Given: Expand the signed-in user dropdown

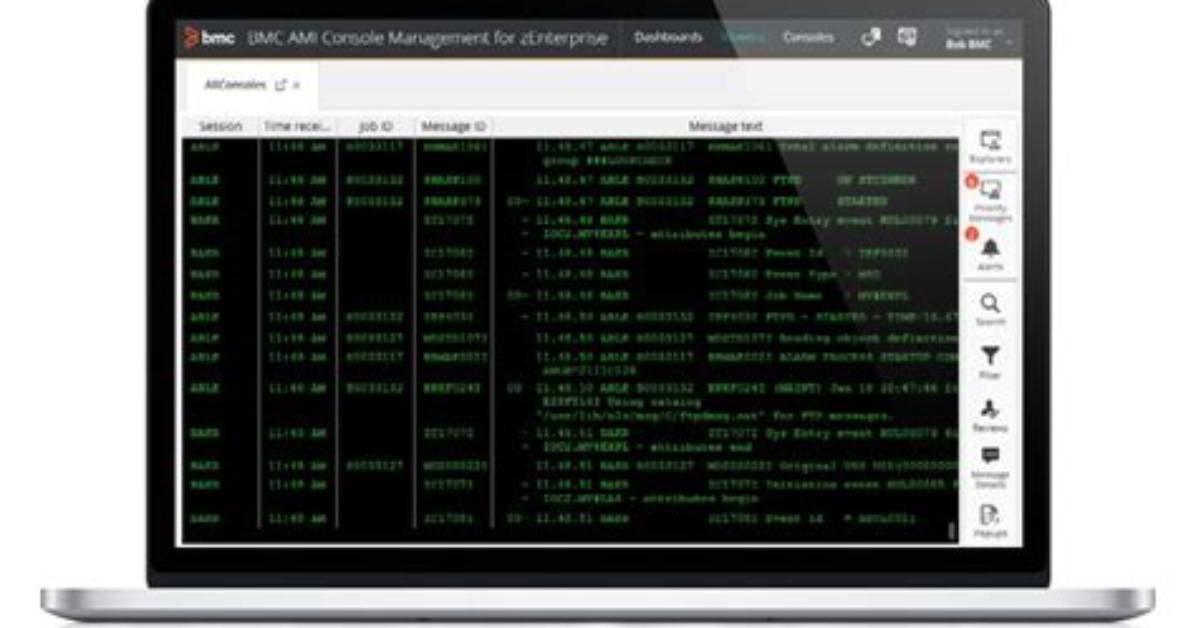Looking at the screenshot, I should [x=1010, y=43].
